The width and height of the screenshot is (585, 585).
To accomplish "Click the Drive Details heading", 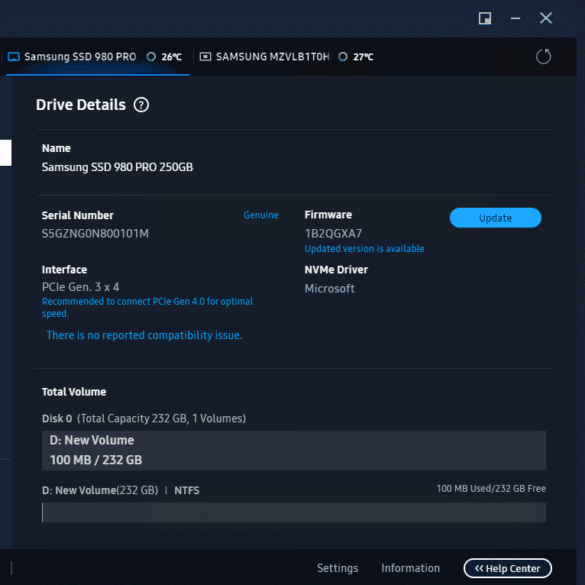I will click(x=81, y=105).
